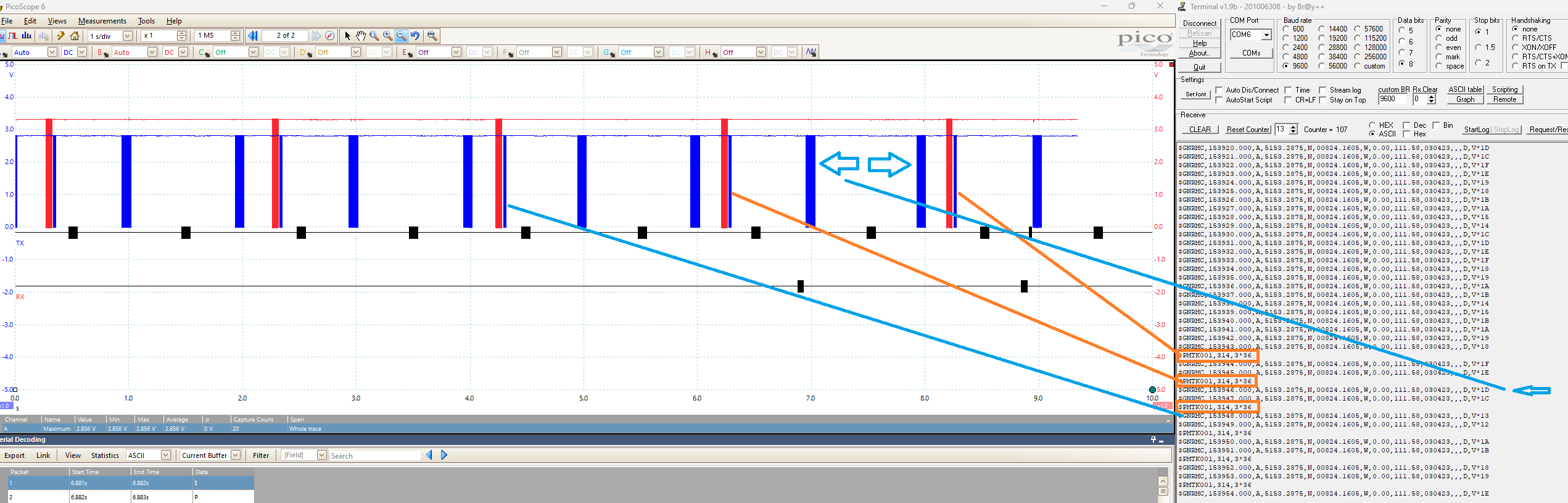Click previous search result arrow in Serial Decoding
1568x503 pixels.
[x=429, y=455]
